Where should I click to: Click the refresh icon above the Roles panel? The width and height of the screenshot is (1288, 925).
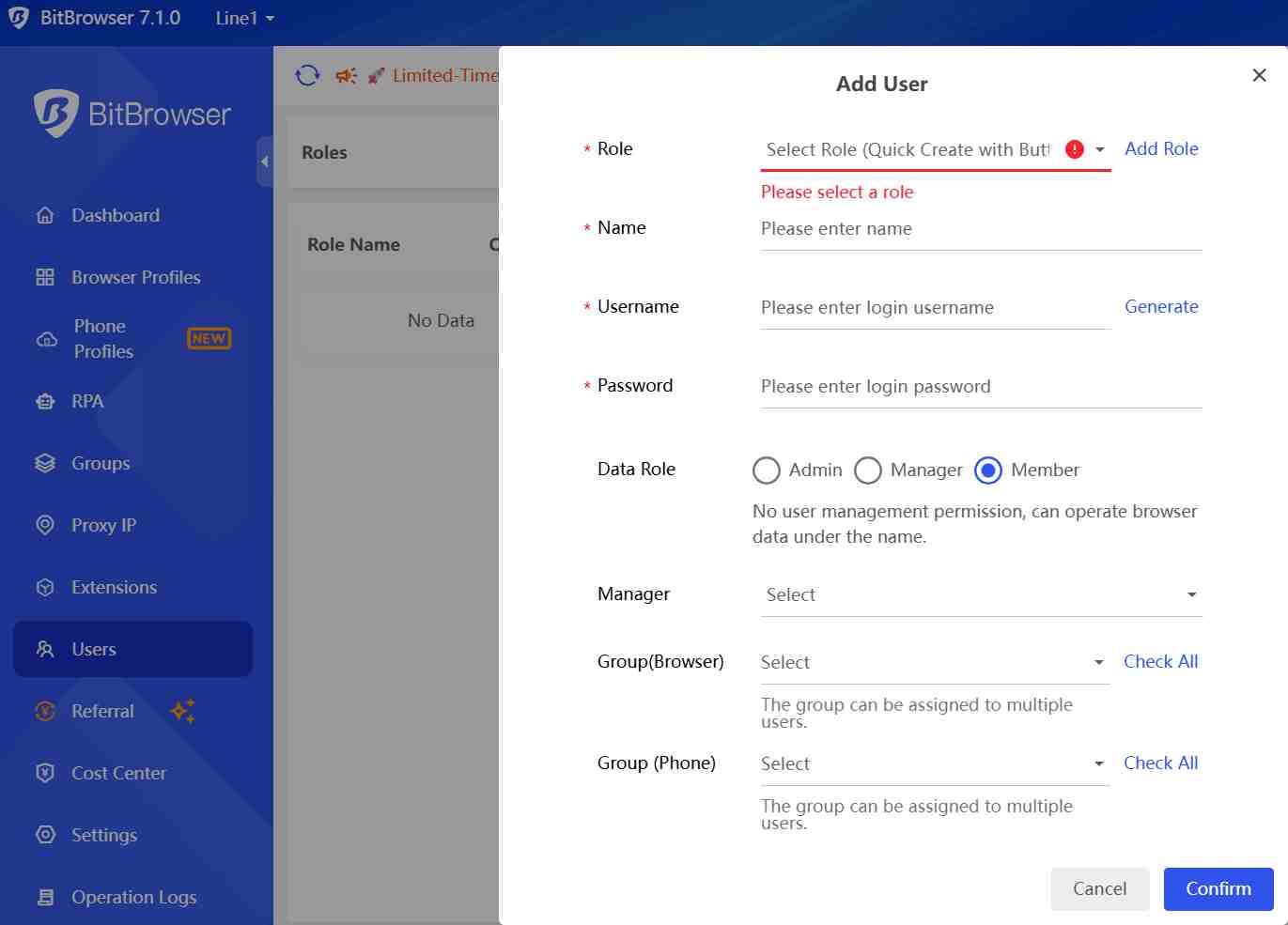pyautogui.click(x=307, y=75)
